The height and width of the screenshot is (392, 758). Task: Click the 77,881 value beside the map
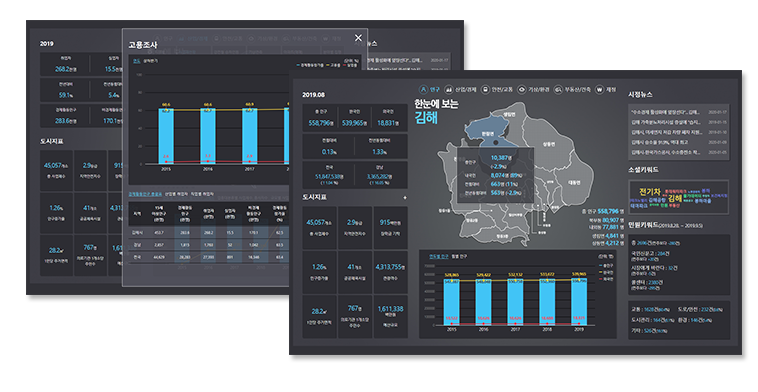click(611, 227)
